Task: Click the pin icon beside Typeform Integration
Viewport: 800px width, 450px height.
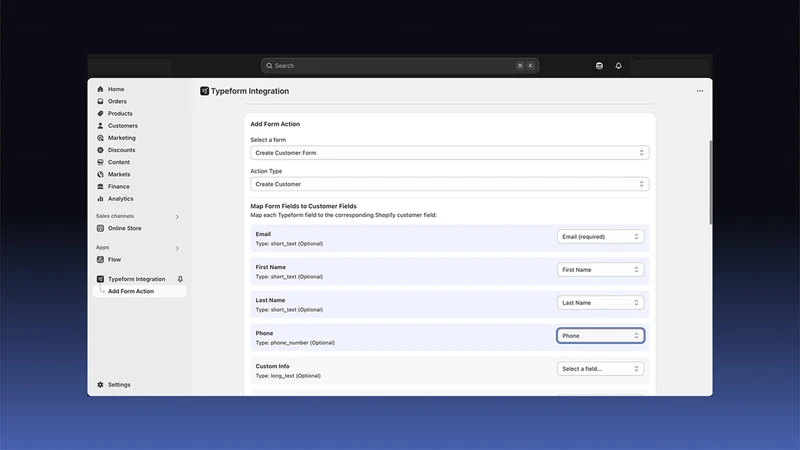Action: (180, 279)
